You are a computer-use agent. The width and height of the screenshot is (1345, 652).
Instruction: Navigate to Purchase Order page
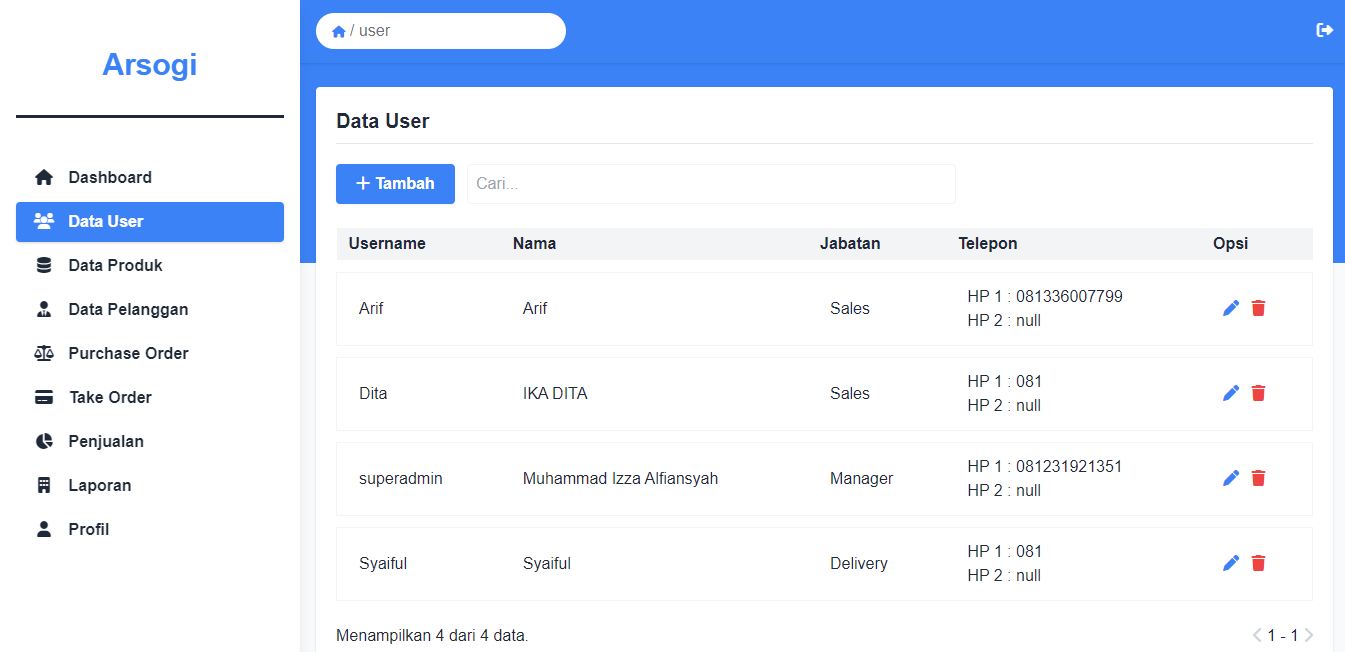(128, 354)
